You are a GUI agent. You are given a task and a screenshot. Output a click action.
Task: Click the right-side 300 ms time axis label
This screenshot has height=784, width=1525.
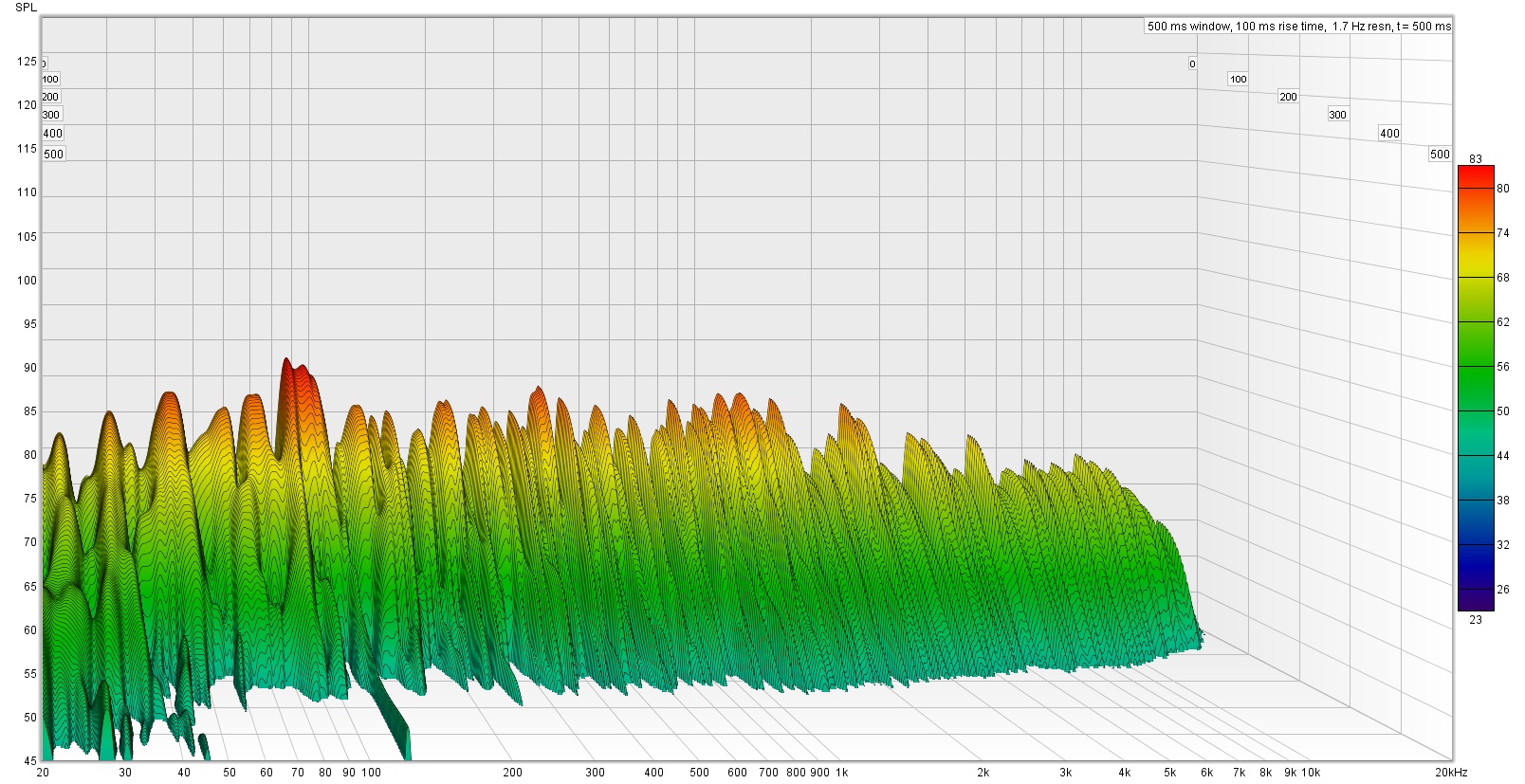1337,115
